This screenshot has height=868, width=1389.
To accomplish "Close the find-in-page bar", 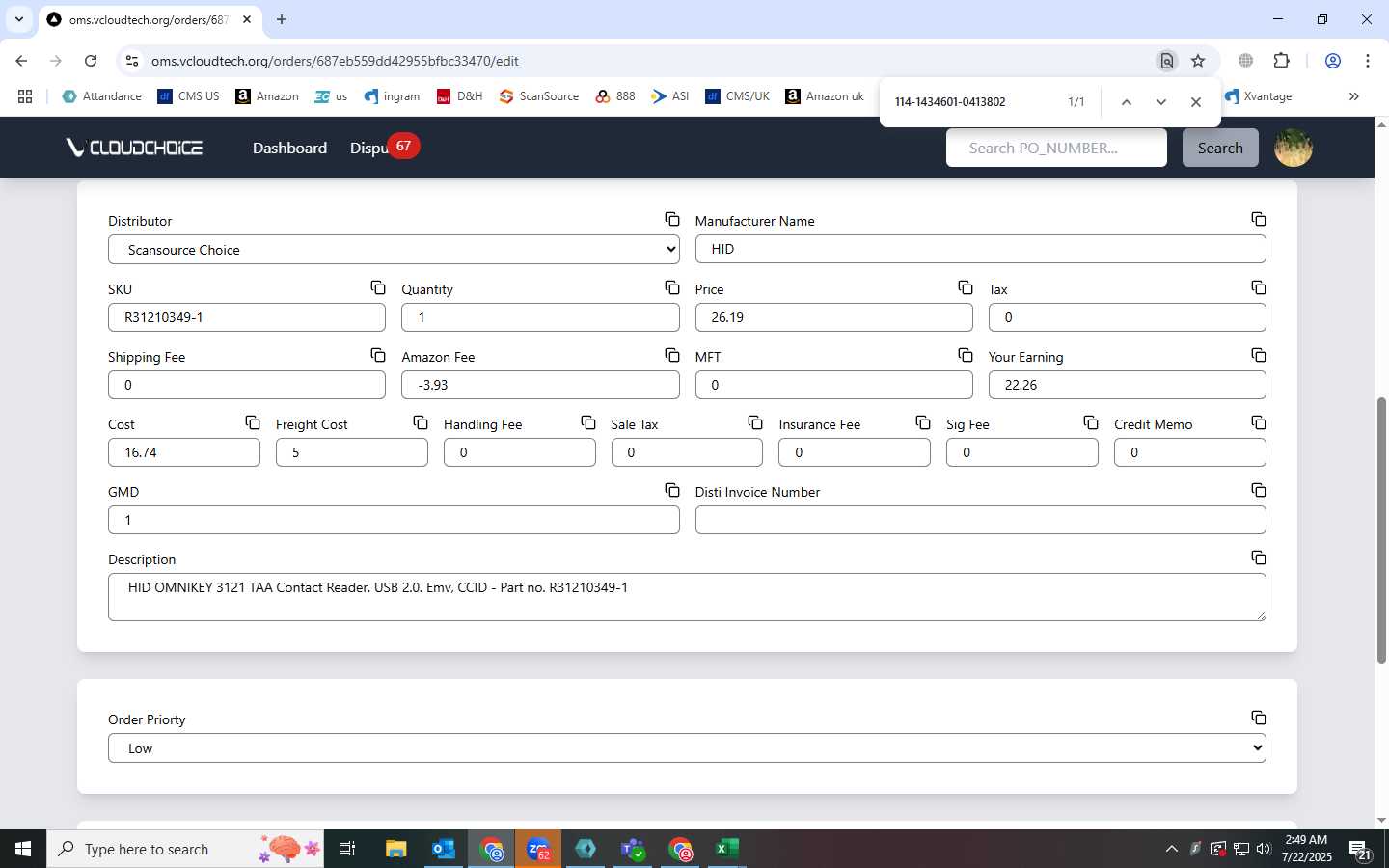I will (1196, 102).
